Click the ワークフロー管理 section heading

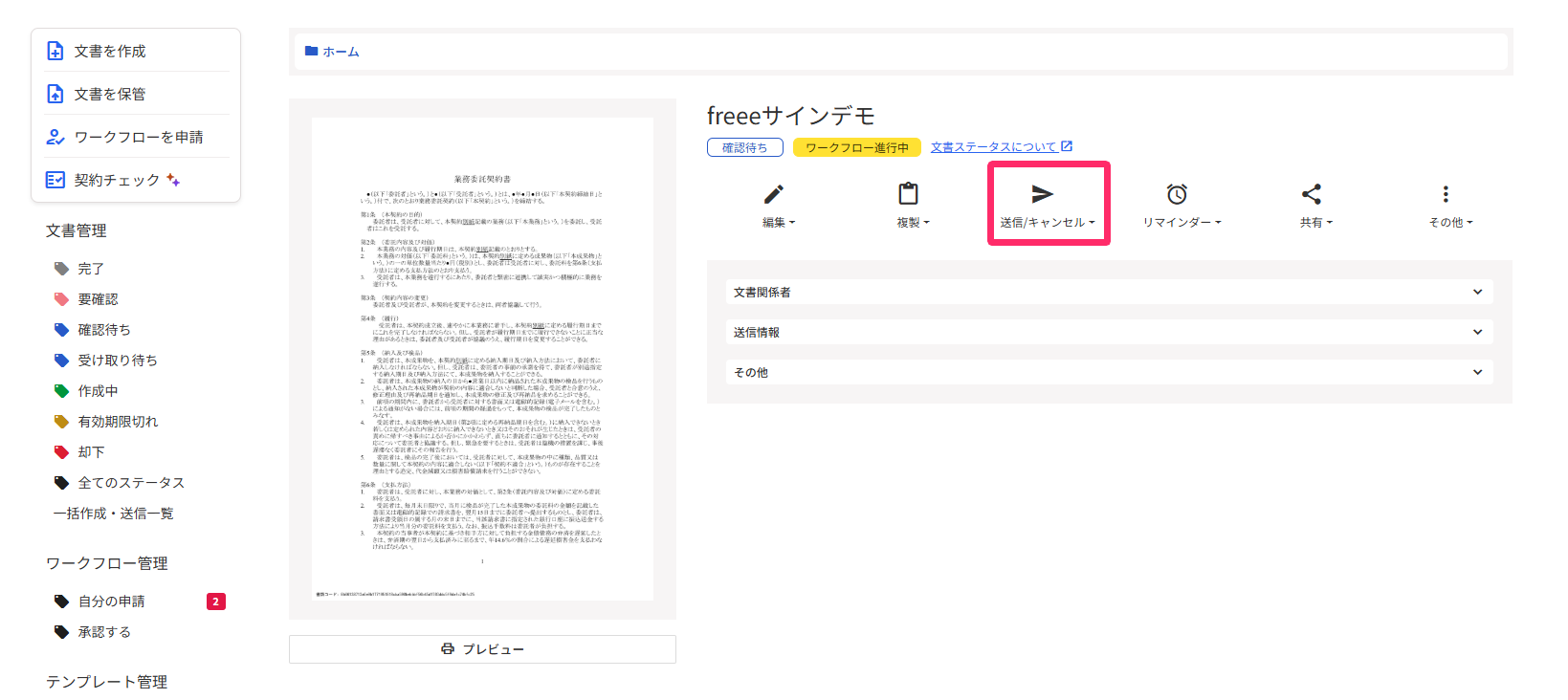click(107, 563)
